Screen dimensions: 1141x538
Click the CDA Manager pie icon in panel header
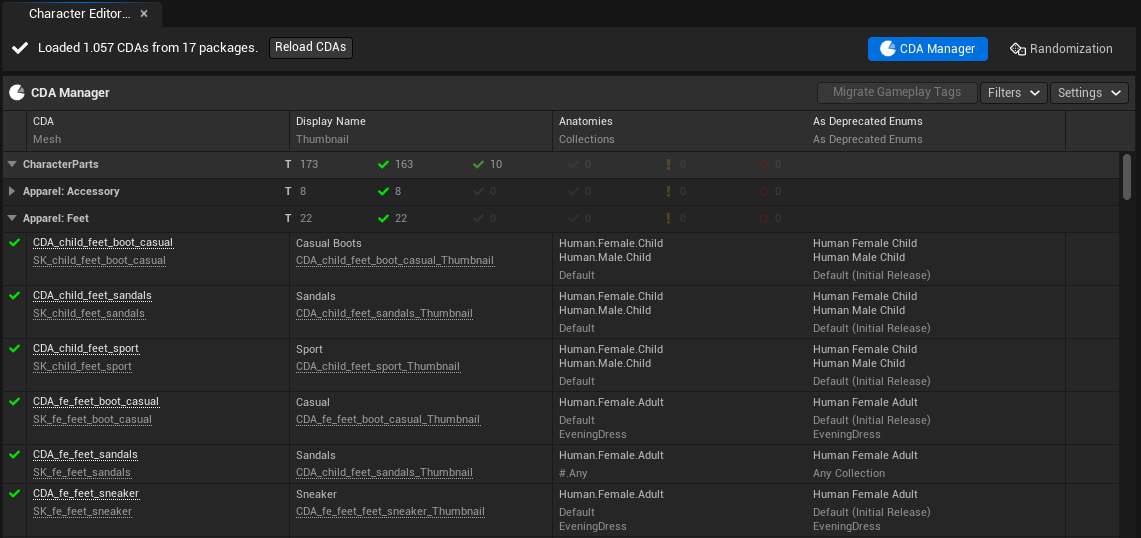[17, 93]
